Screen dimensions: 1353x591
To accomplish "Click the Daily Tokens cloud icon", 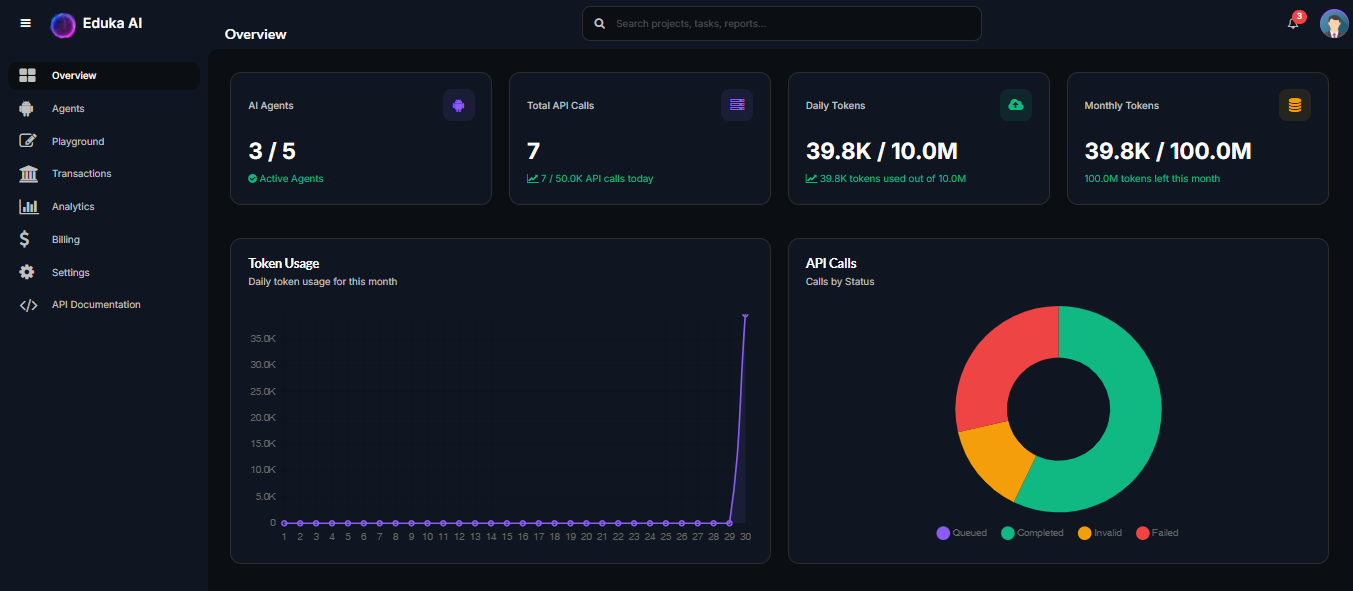I will (x=1016, y=105).
